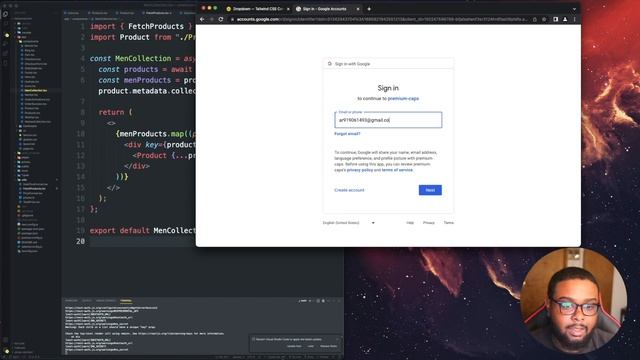
Task: Close the Dropdown – Tailwind CSS tab
Action: [288, 9]
